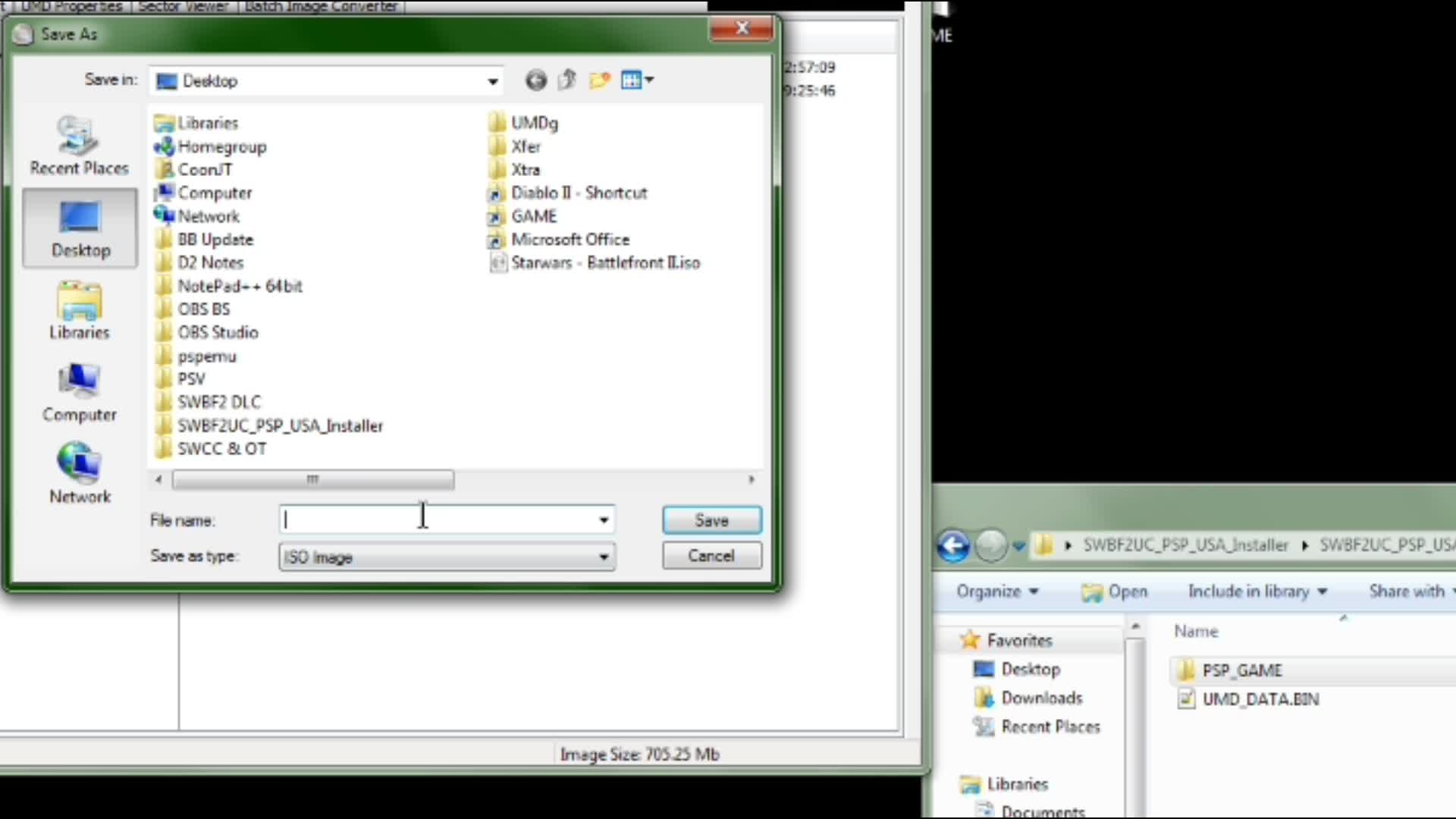Select Computer icon in the places bar

coord(80,393)
